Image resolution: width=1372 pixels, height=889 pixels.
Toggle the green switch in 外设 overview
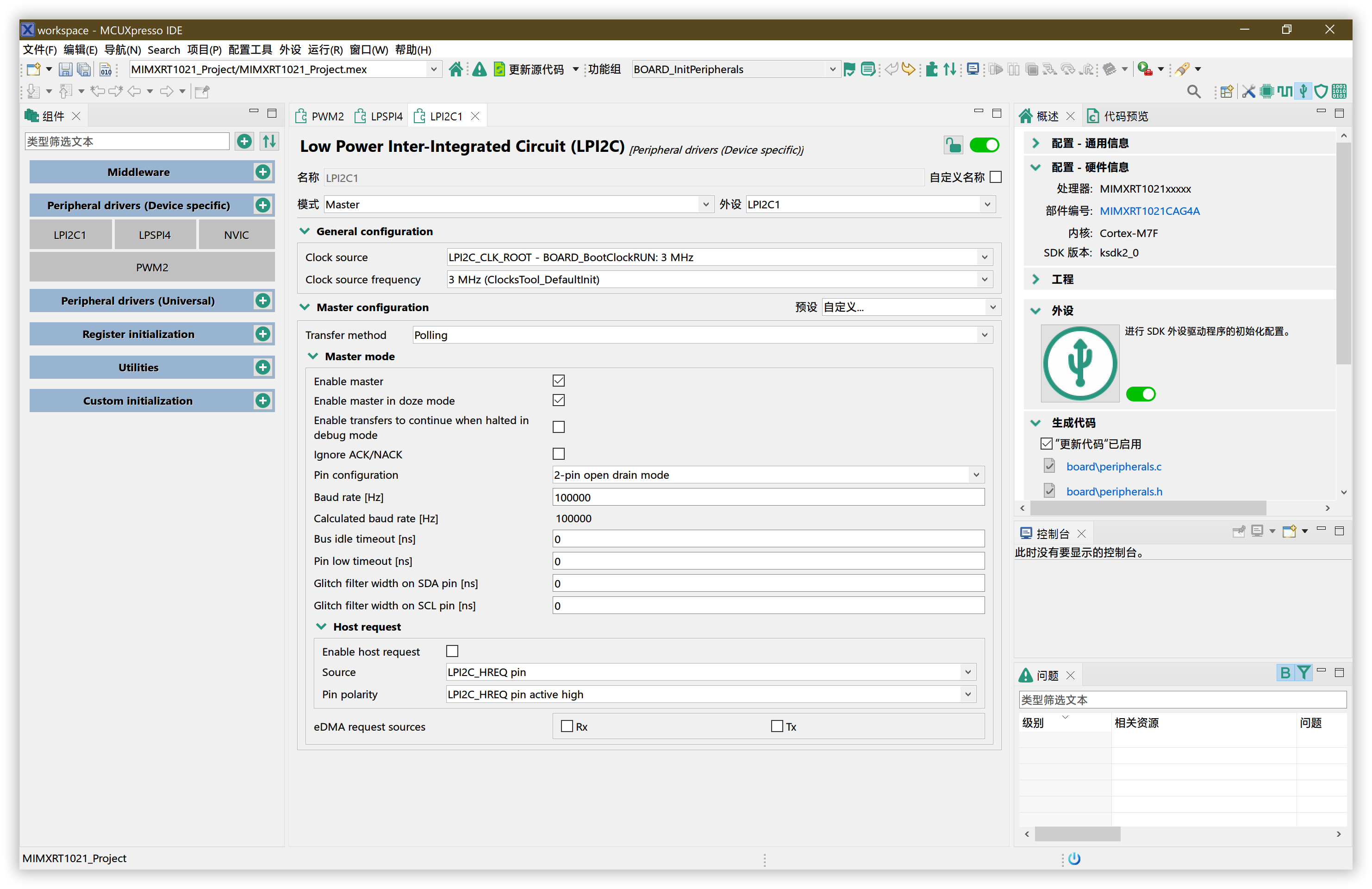(x=1141, y=394)
